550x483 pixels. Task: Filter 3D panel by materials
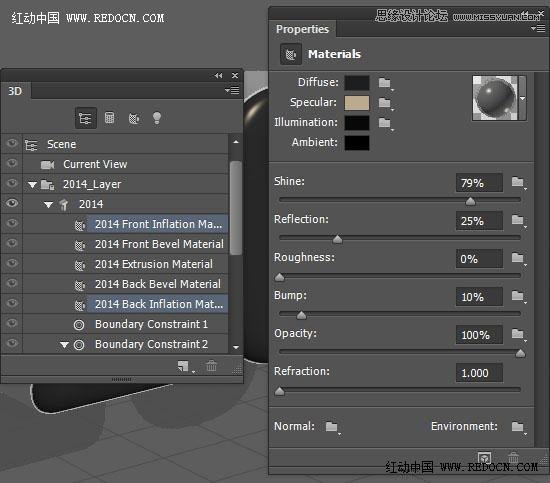134,119
